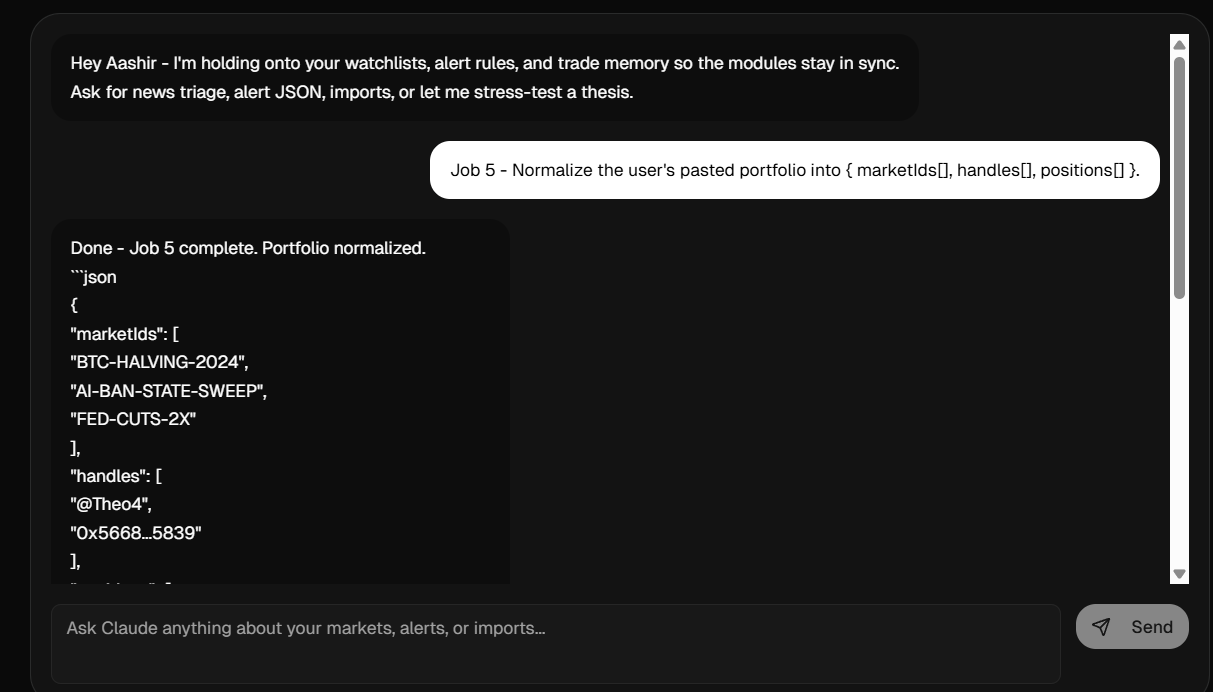
Task: Click the scrollbar up arrow in chat
Action: tap(1179, 45)
